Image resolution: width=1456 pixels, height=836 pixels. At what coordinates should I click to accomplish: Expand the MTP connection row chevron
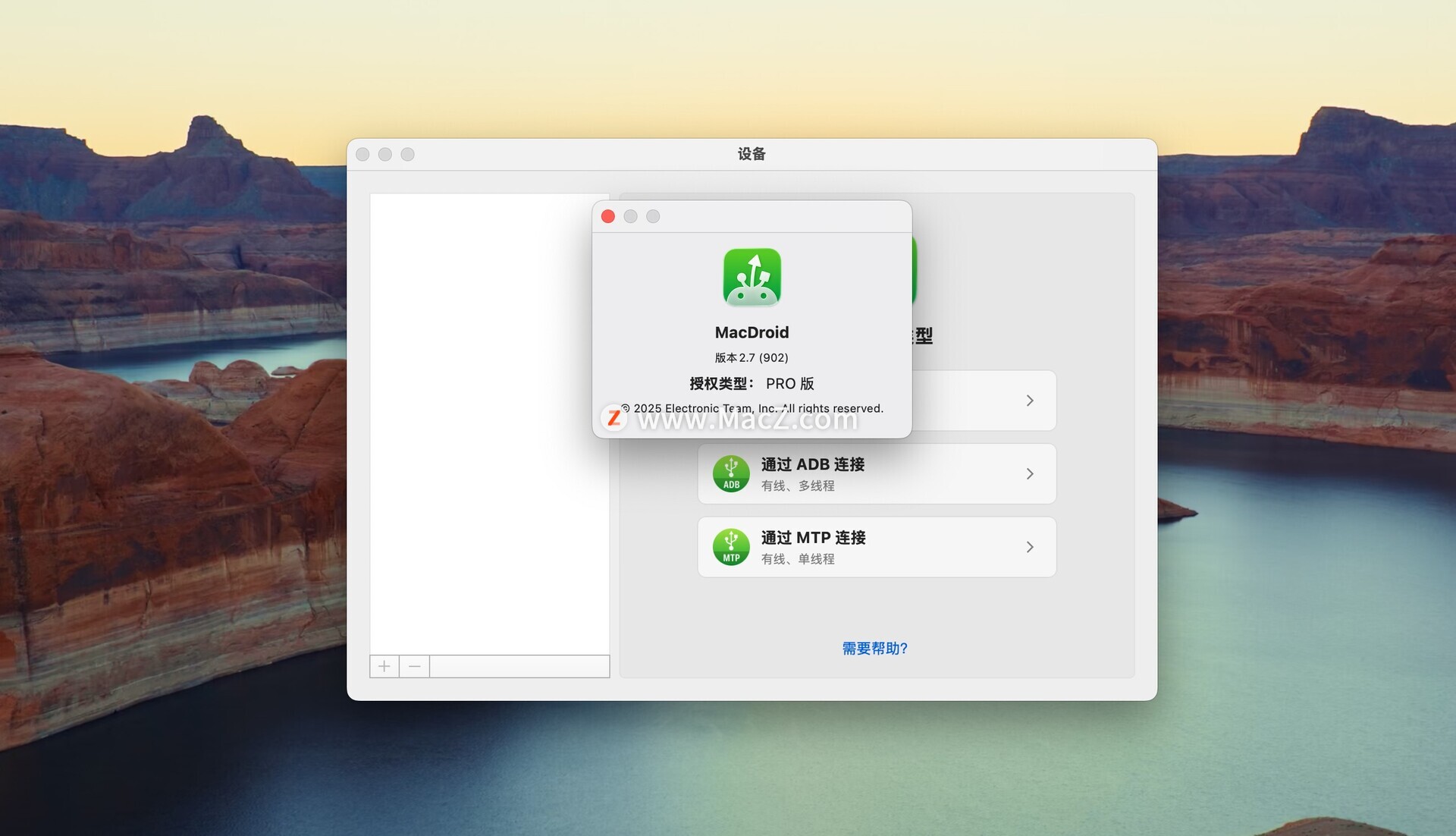pos(1030,547)
